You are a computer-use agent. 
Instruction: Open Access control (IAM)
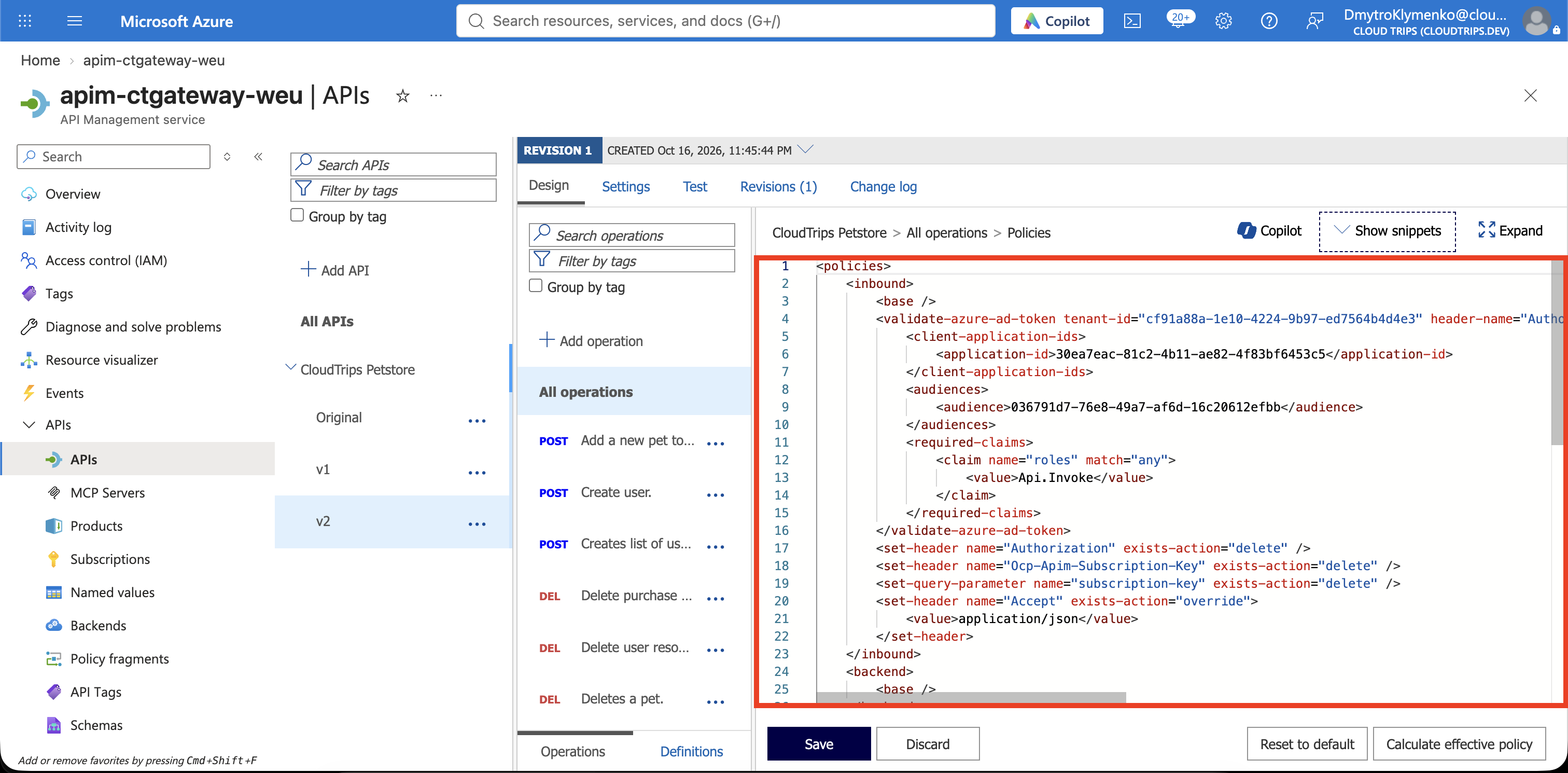pos(106,260)
